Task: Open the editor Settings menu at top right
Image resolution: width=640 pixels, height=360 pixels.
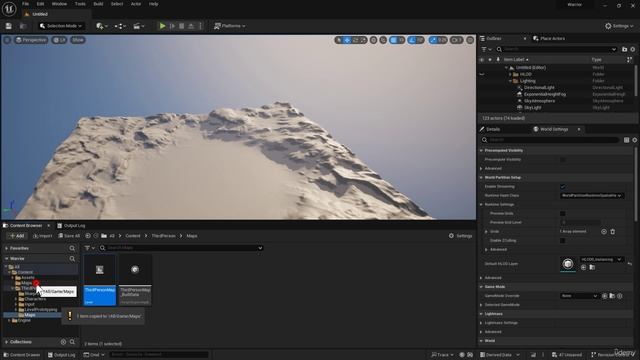Action: click(619, 26)
